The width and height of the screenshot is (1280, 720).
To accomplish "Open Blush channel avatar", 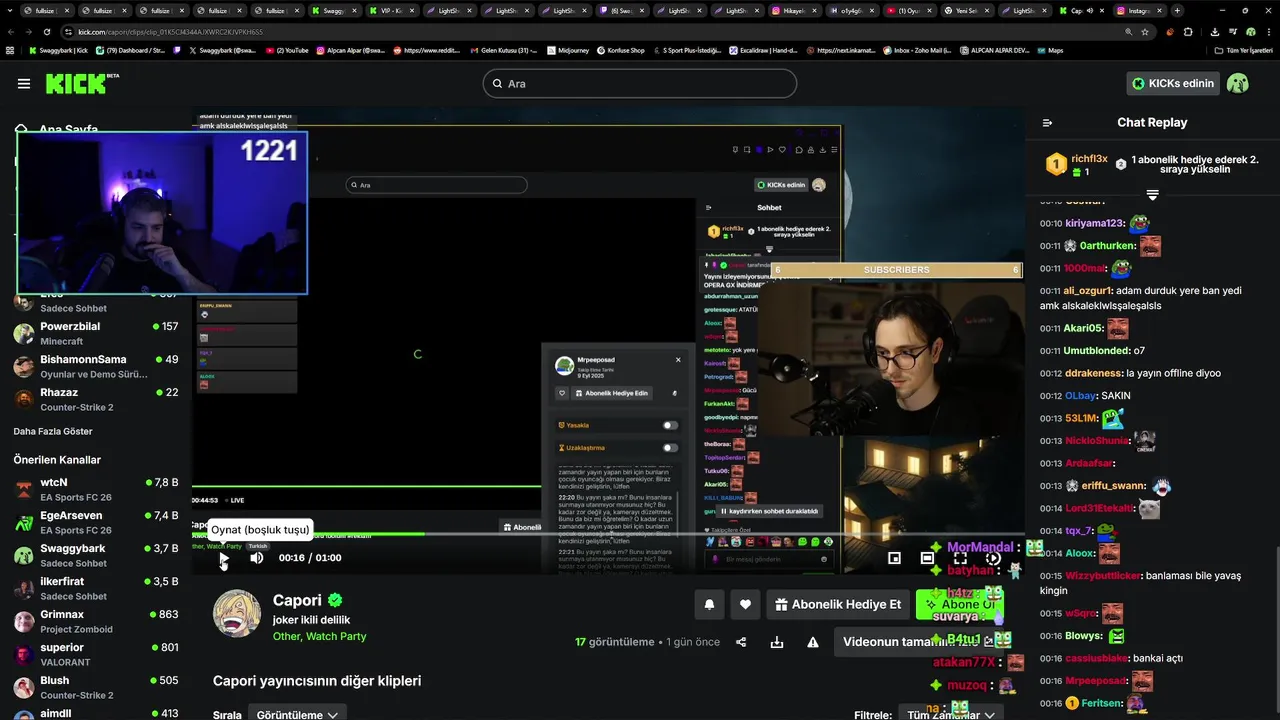I will [24, 687].
